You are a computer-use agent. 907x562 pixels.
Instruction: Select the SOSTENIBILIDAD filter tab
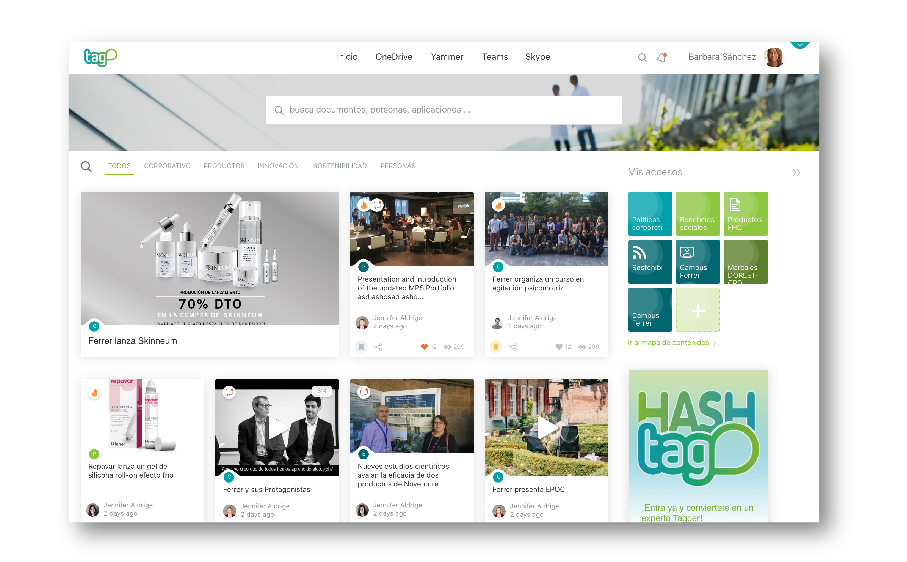(340, 166)
